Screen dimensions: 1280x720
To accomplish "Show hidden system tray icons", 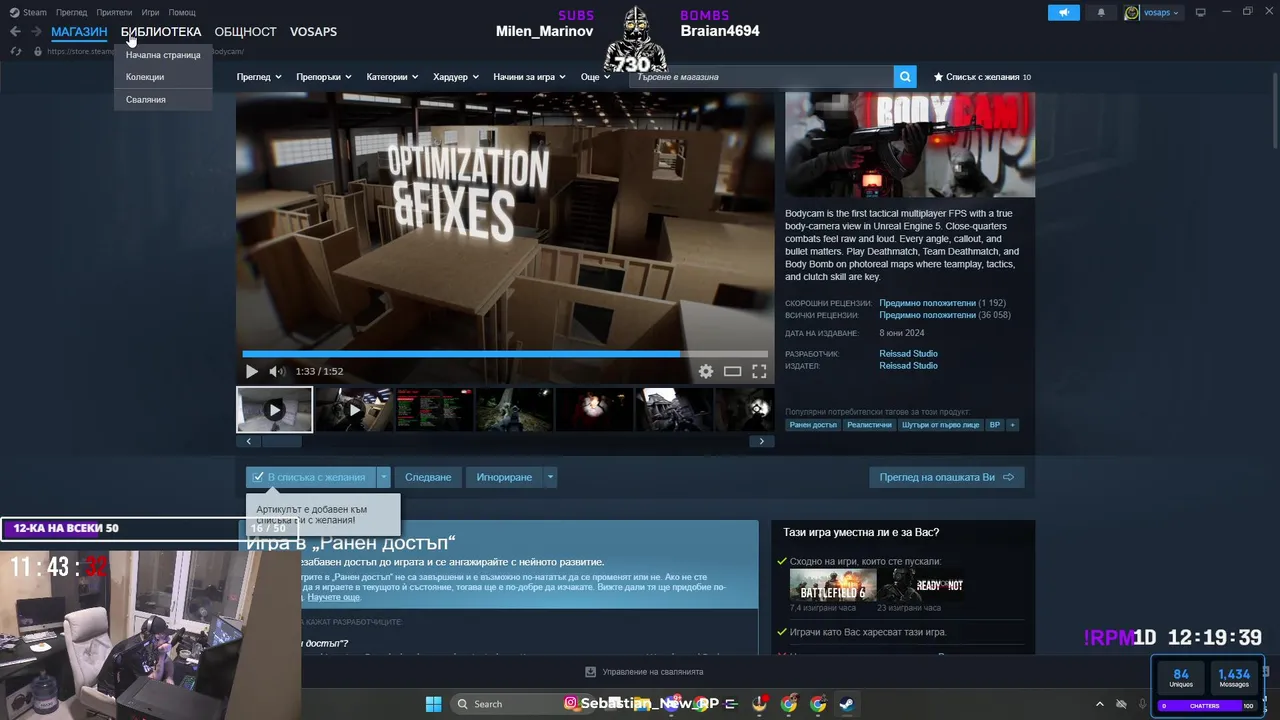I will (1100, 704).
